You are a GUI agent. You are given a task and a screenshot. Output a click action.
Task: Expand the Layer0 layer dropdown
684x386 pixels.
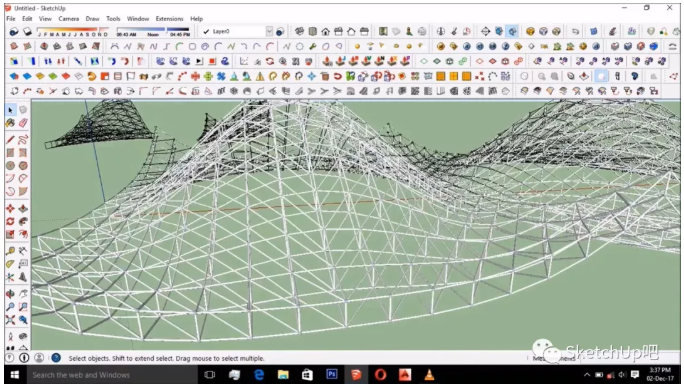269,31
